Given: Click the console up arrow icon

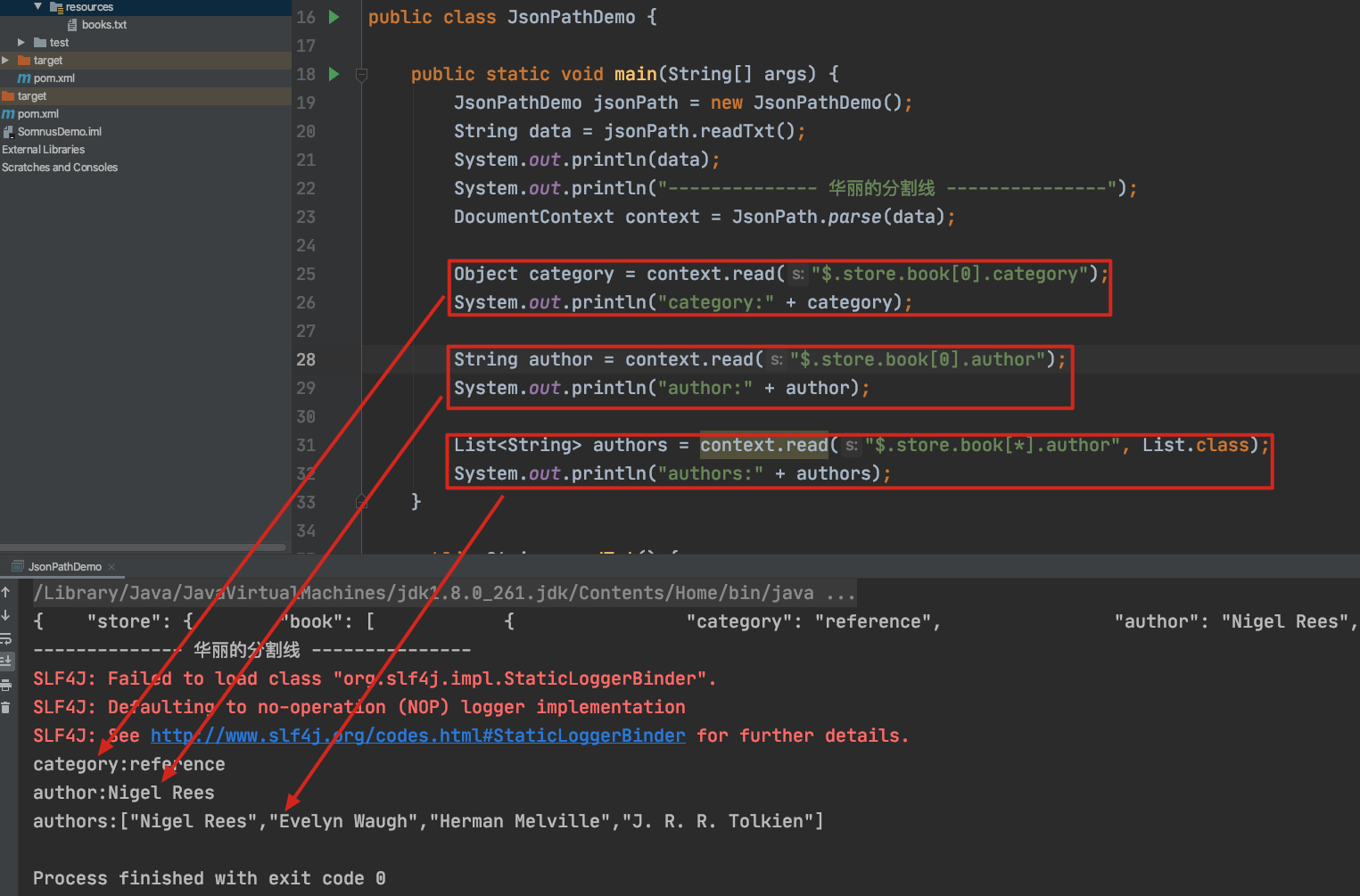Looking at the screenshot, I should [6, 592].
